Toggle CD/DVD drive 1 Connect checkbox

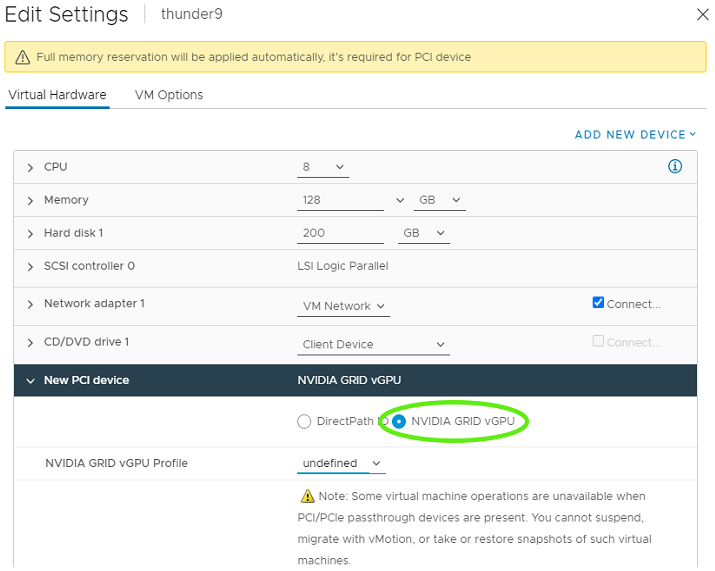[598, 341]
